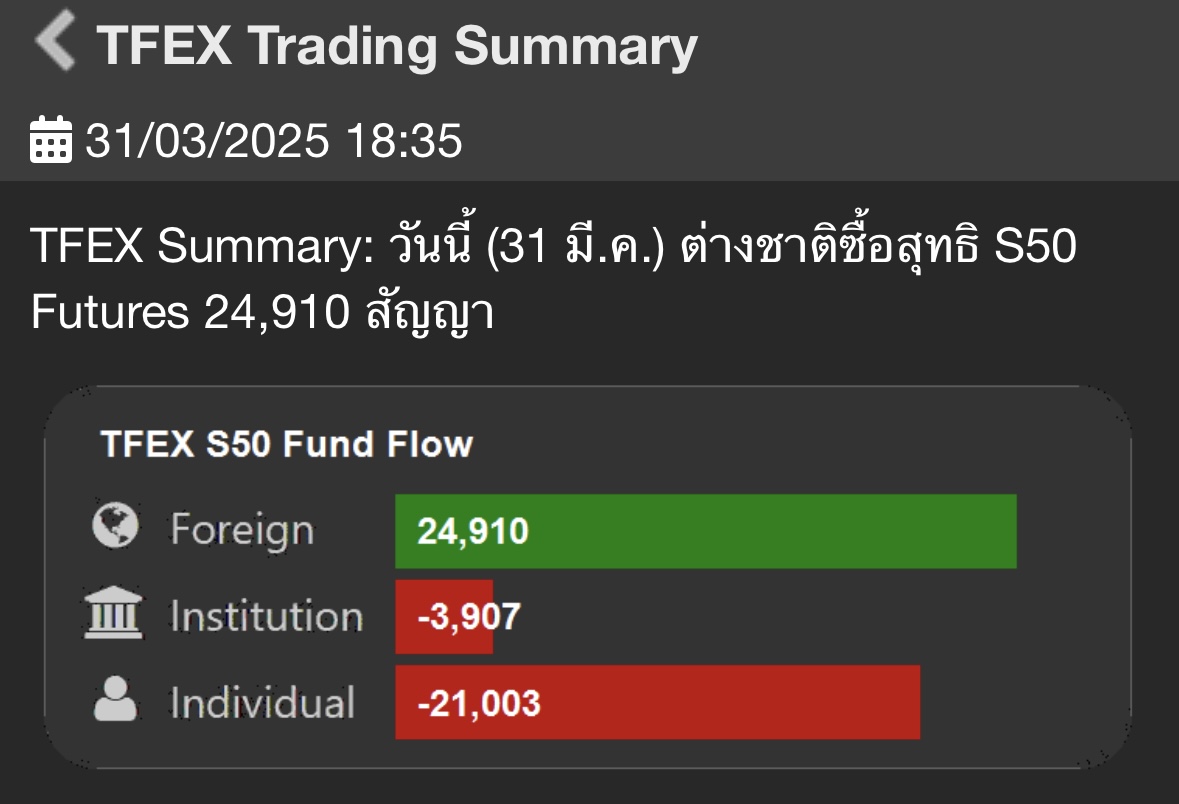Click the -21,003 value label
Screen dimensions: 1179x804
point(478,703)
